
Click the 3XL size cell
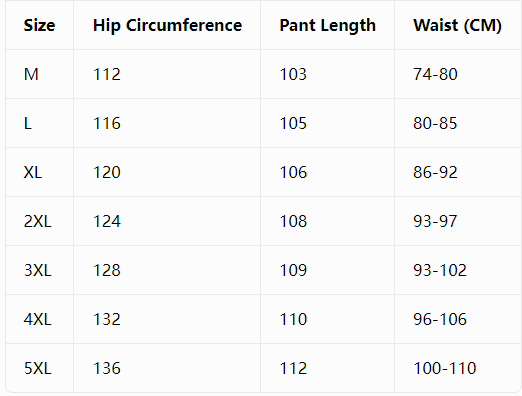coord(39,270)
